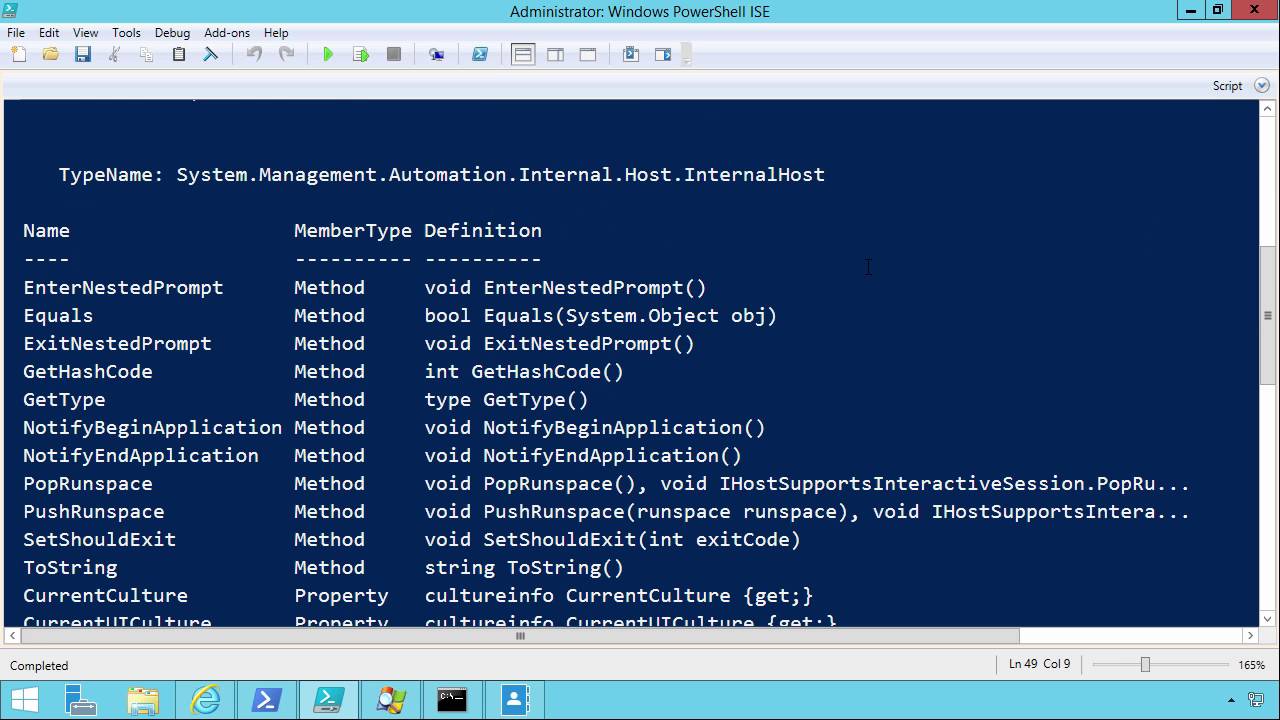Paste from clipboard toolbar icon
The height and width of the screenshot is (720, 1280).
179,55
